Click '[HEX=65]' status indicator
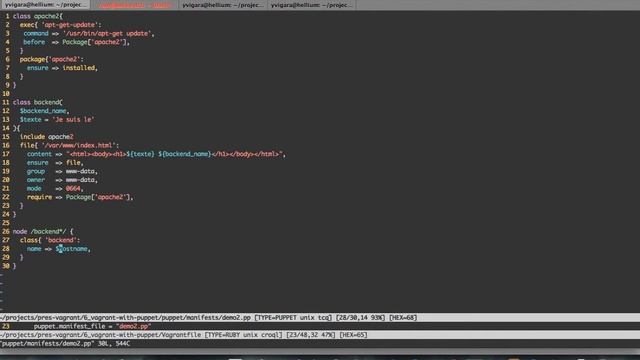Screen dimensions: 640x360 [x=353, y=335]
